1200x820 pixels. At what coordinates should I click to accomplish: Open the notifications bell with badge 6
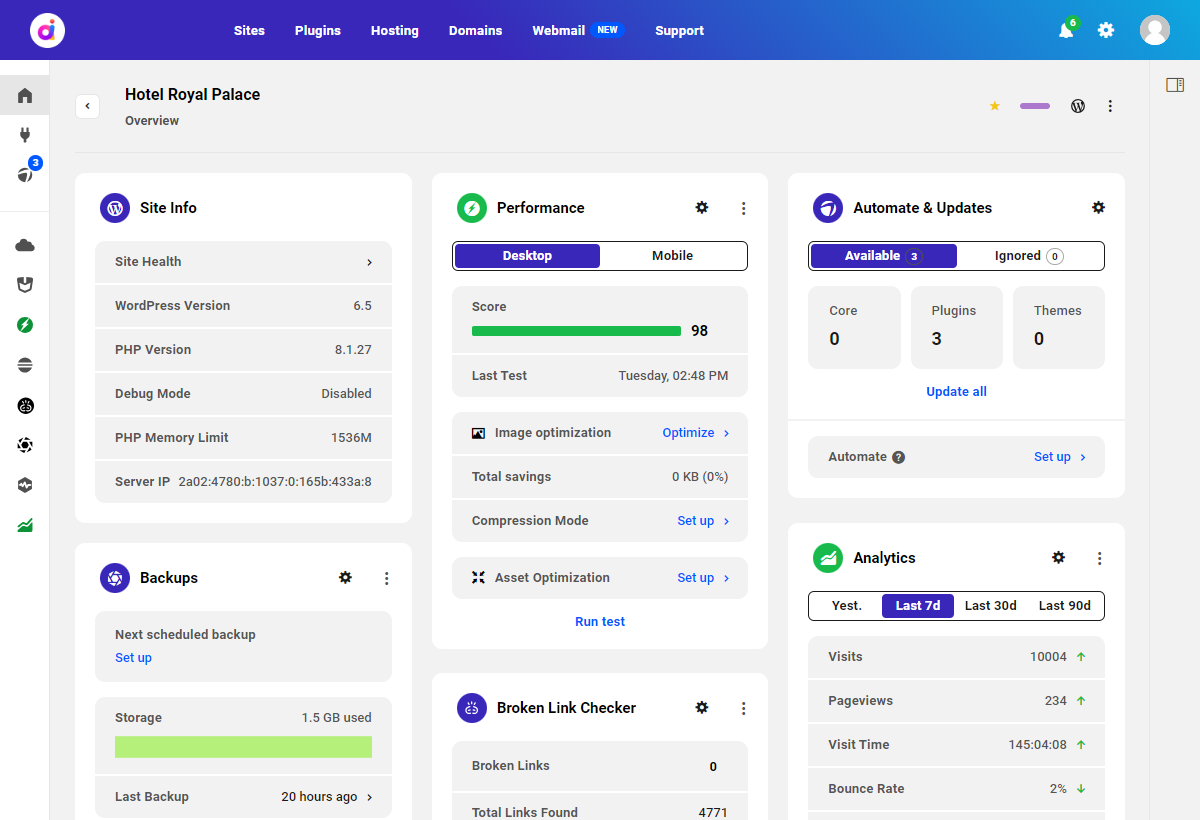pos(1065,30)
